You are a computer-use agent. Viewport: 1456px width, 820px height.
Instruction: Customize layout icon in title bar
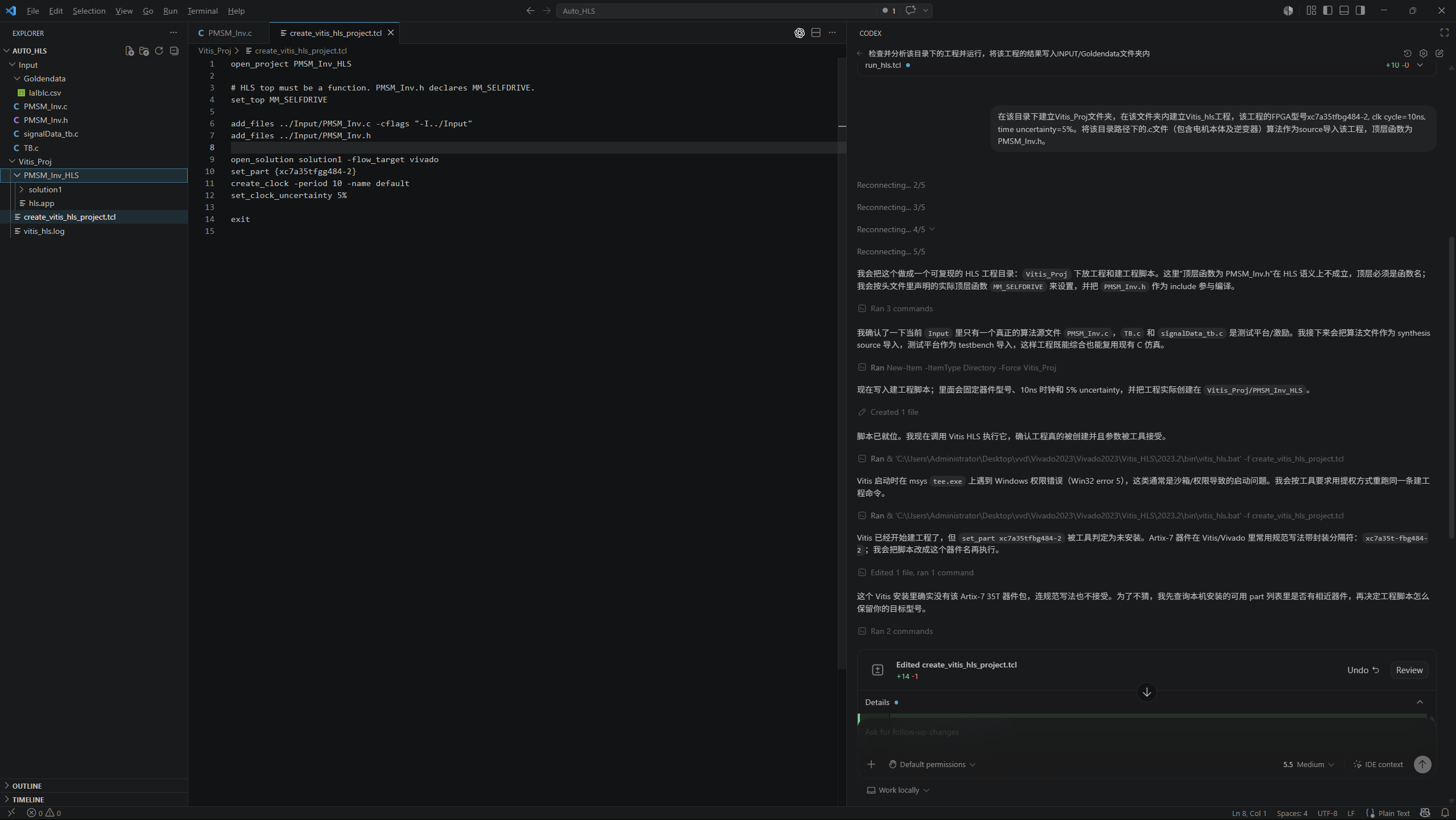[1311, 11]
